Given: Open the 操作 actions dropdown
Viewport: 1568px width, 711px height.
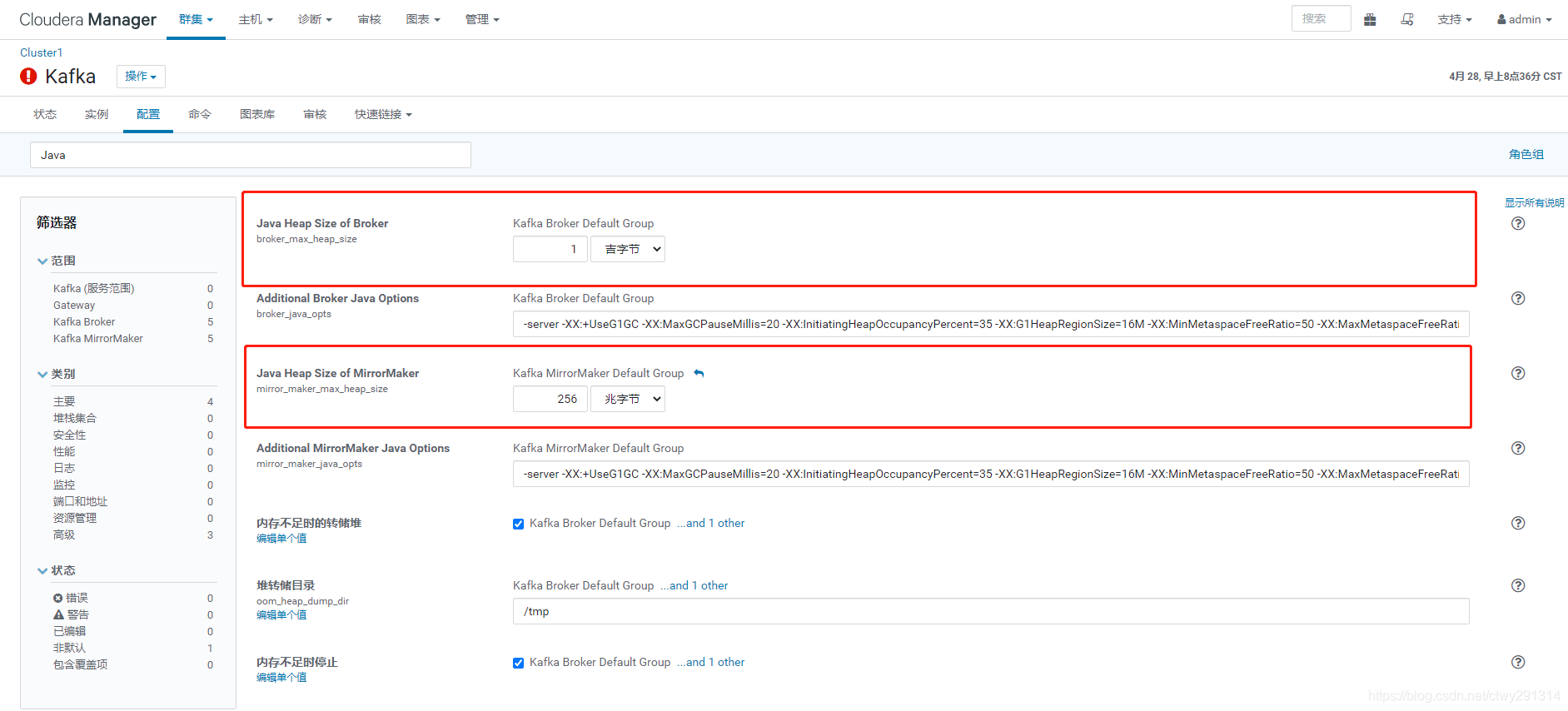Looking at the screenshot, I should pyautogui.click(x=141, y=77).
